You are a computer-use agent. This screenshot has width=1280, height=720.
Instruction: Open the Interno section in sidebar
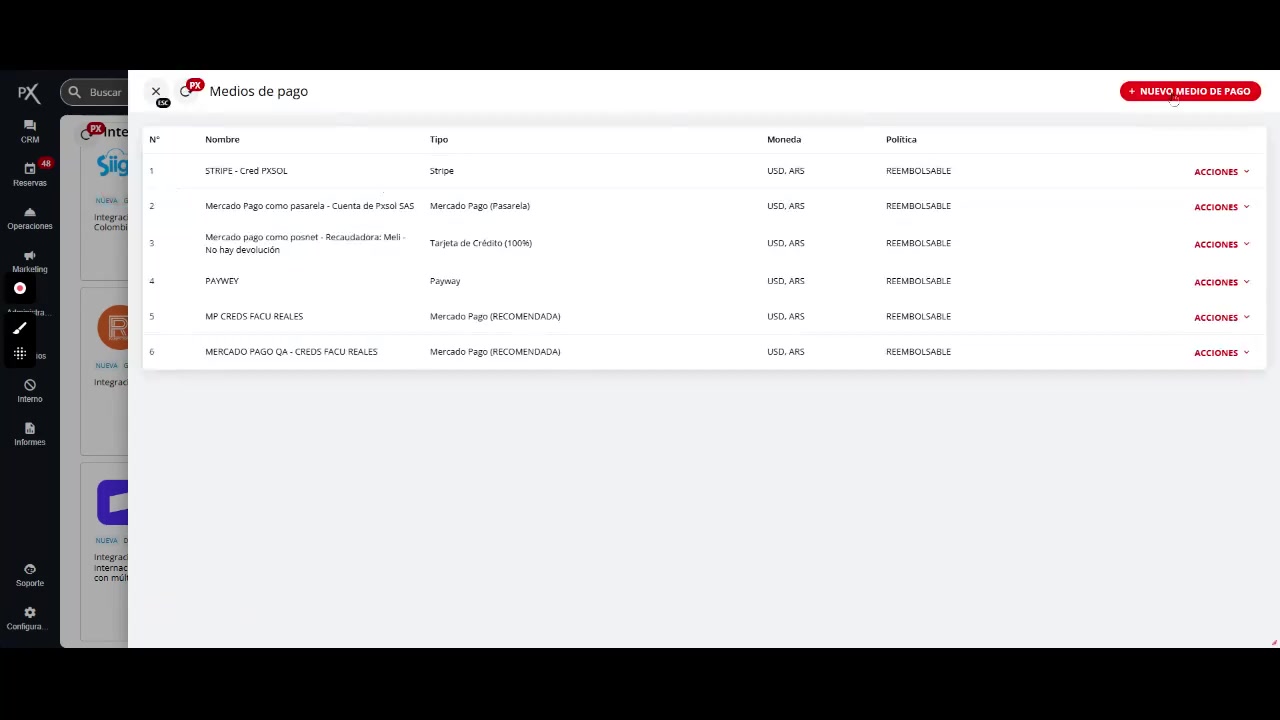pyautogui.click(x=29, y=390)
